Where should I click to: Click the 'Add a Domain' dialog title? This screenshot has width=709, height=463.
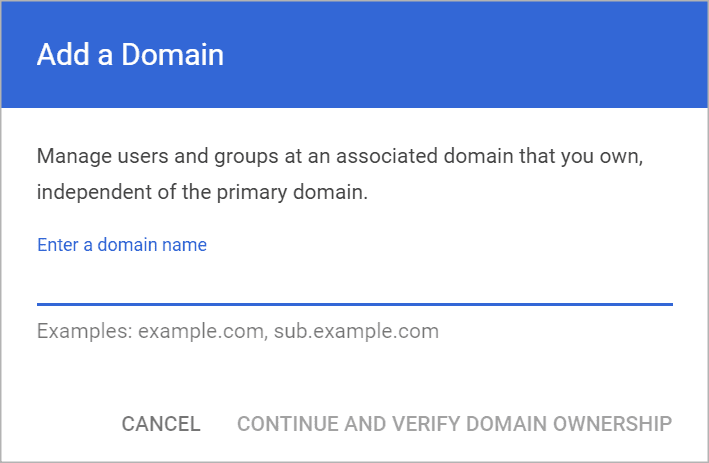tap(130, 55)
